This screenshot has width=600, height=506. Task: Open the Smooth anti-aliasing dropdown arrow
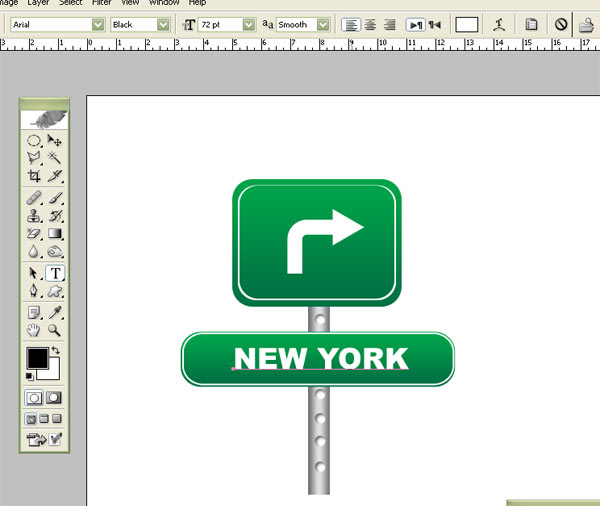(x=323, y=25)
